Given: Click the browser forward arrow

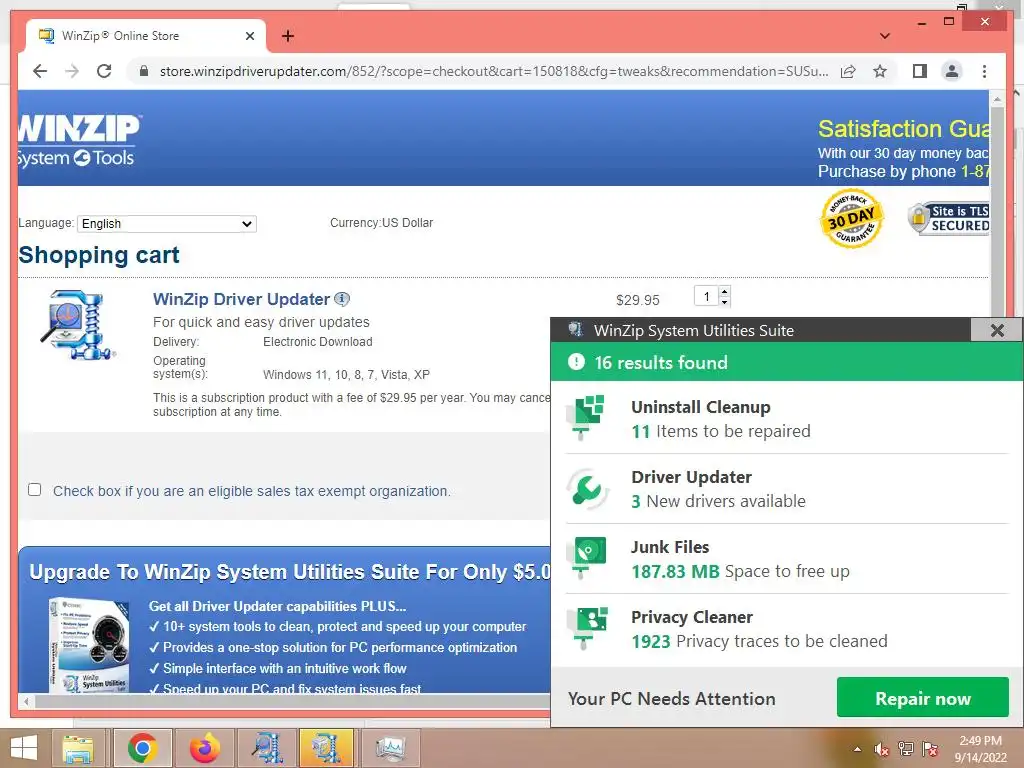Looking at the screenshot, I should point(72,71).
